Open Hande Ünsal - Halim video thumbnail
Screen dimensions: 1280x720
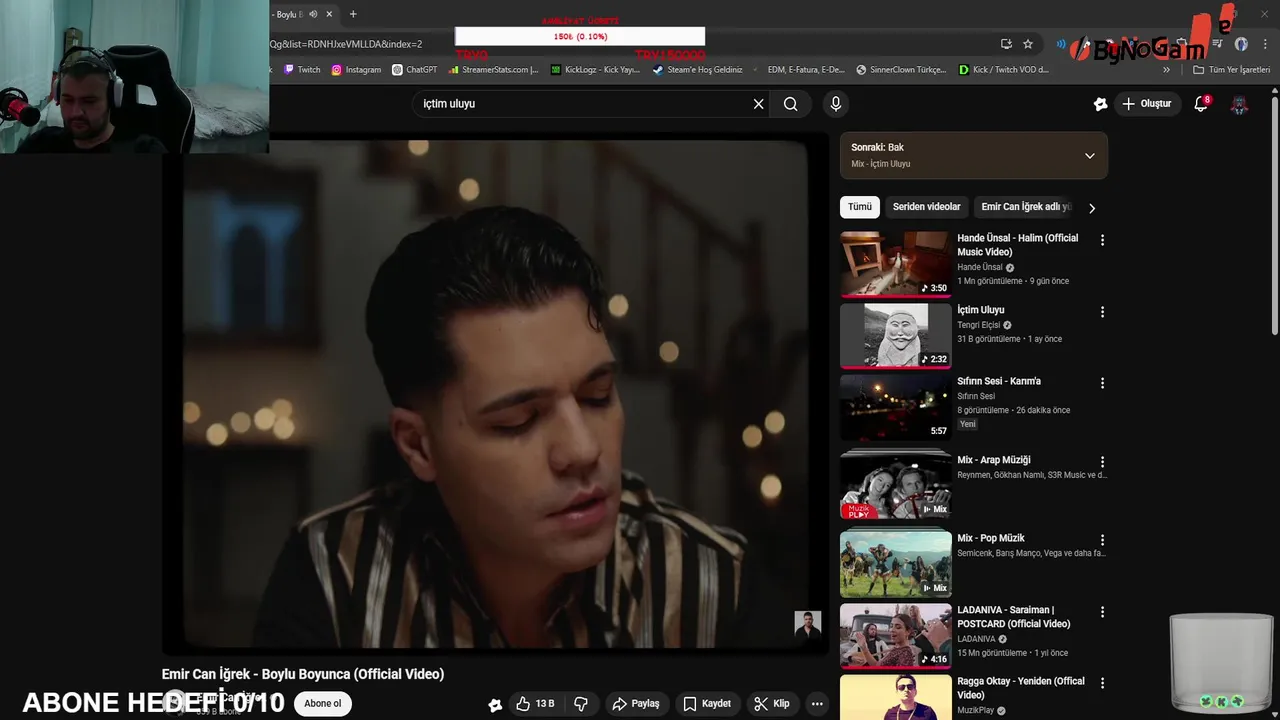click(895, 264)
